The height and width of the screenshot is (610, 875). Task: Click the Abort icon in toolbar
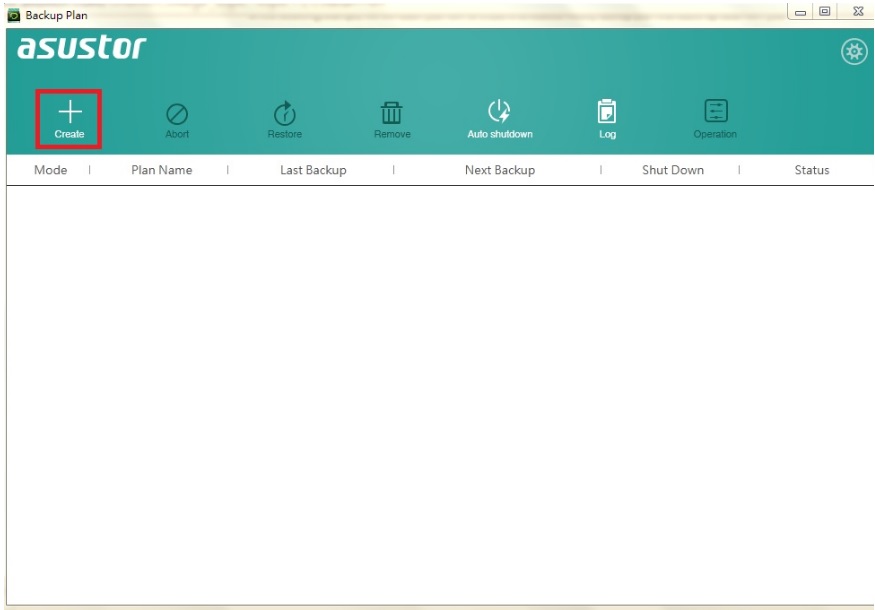[x=177, y=120]
